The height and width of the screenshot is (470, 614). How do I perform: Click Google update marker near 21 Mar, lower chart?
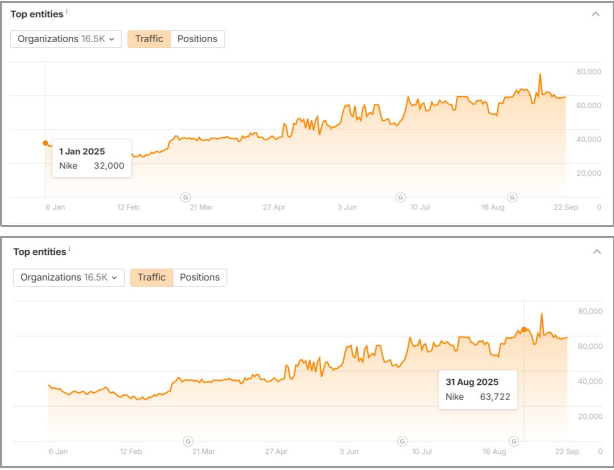[x=188, y=440]
